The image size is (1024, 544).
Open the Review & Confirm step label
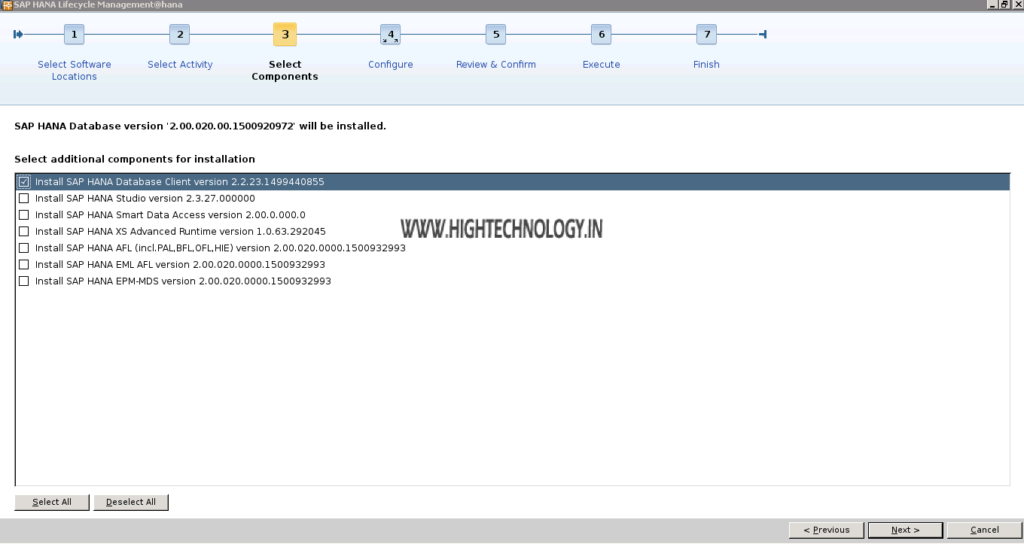click(x=496, y=64)
